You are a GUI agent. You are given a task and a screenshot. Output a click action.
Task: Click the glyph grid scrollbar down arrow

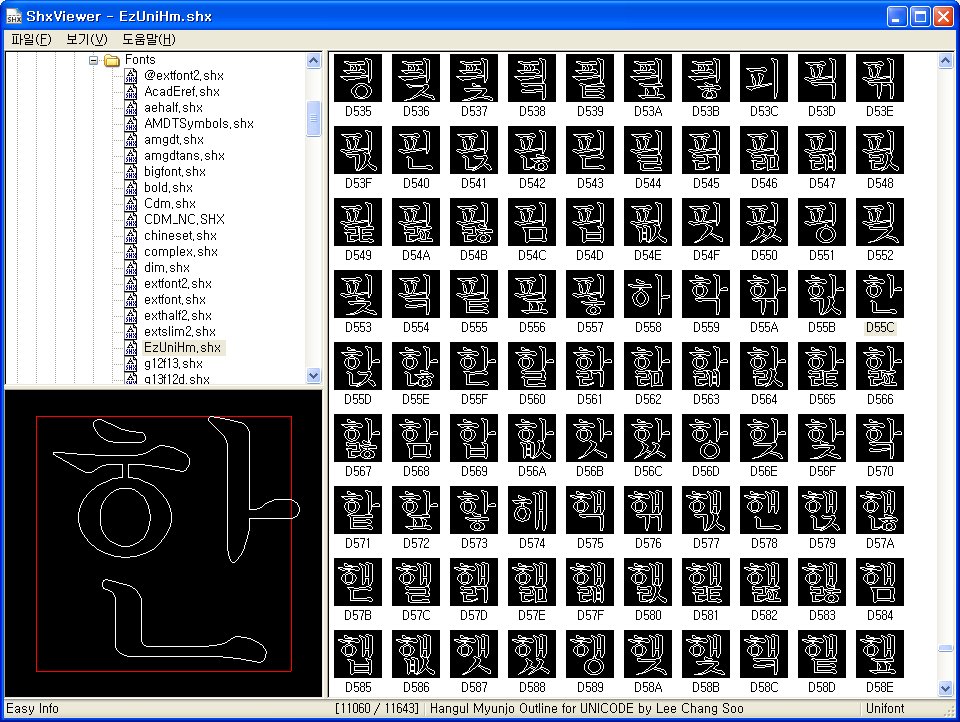click(x=946, y=688)
